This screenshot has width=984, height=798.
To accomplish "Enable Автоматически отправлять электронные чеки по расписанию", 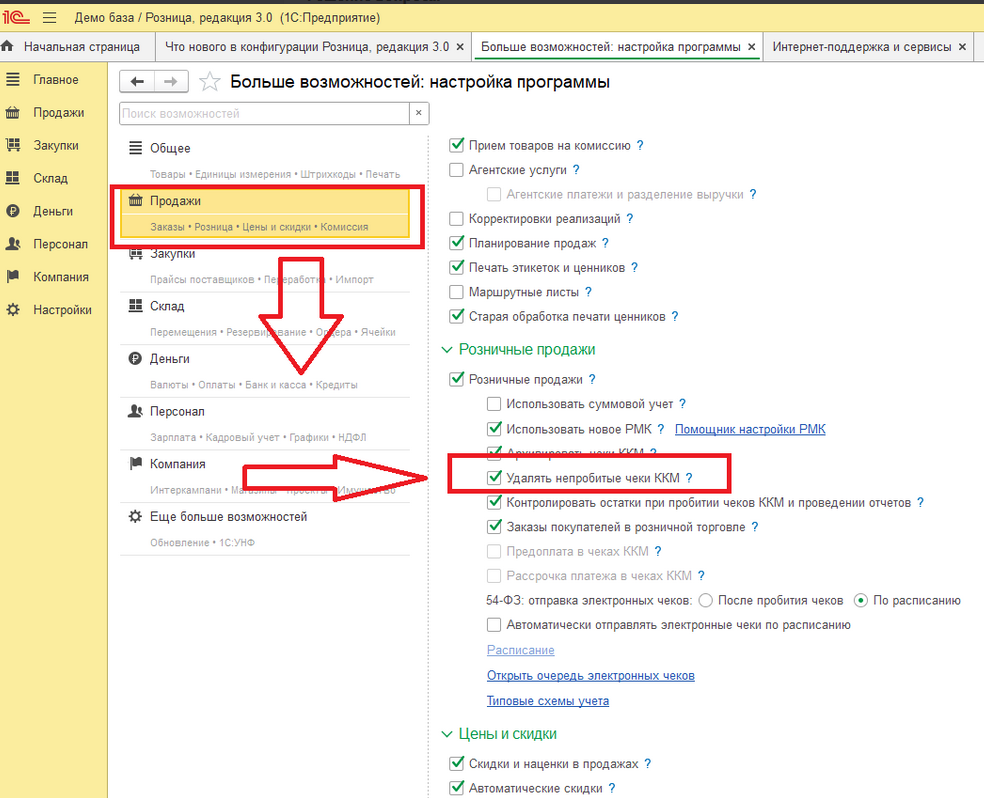I will click(x=494, y=625).
